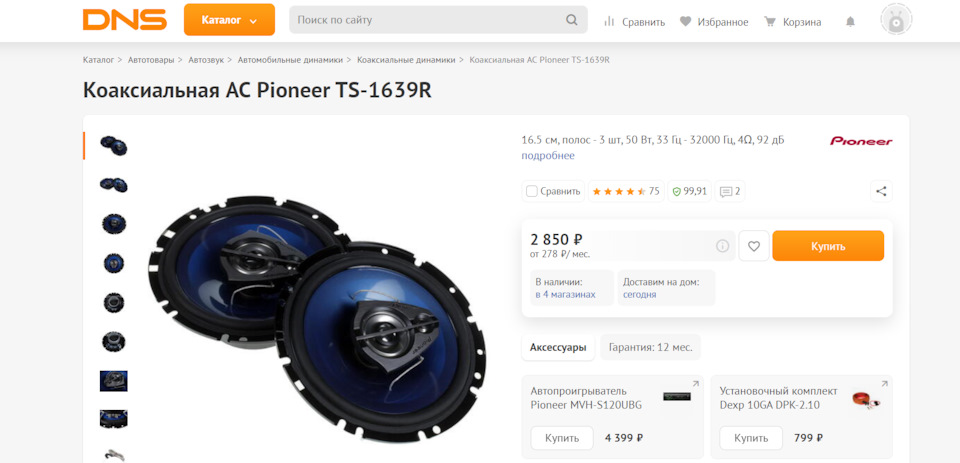The width and height of the screenshot is (960, 463).
Task: Click the DNS logo
Action: point(125,20)
